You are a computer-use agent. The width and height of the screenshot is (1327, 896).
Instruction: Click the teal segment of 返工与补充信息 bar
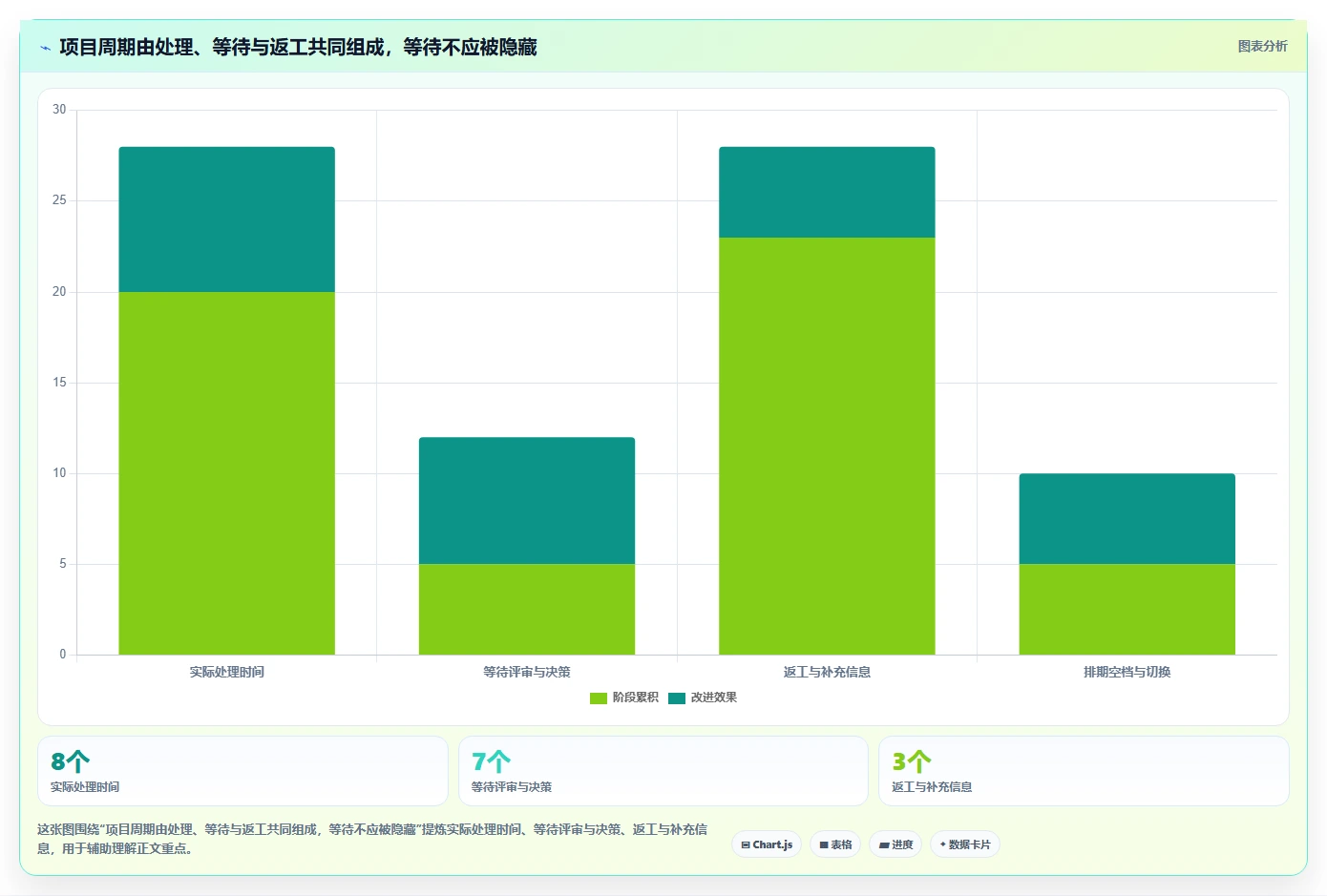(x=827, y=192)
